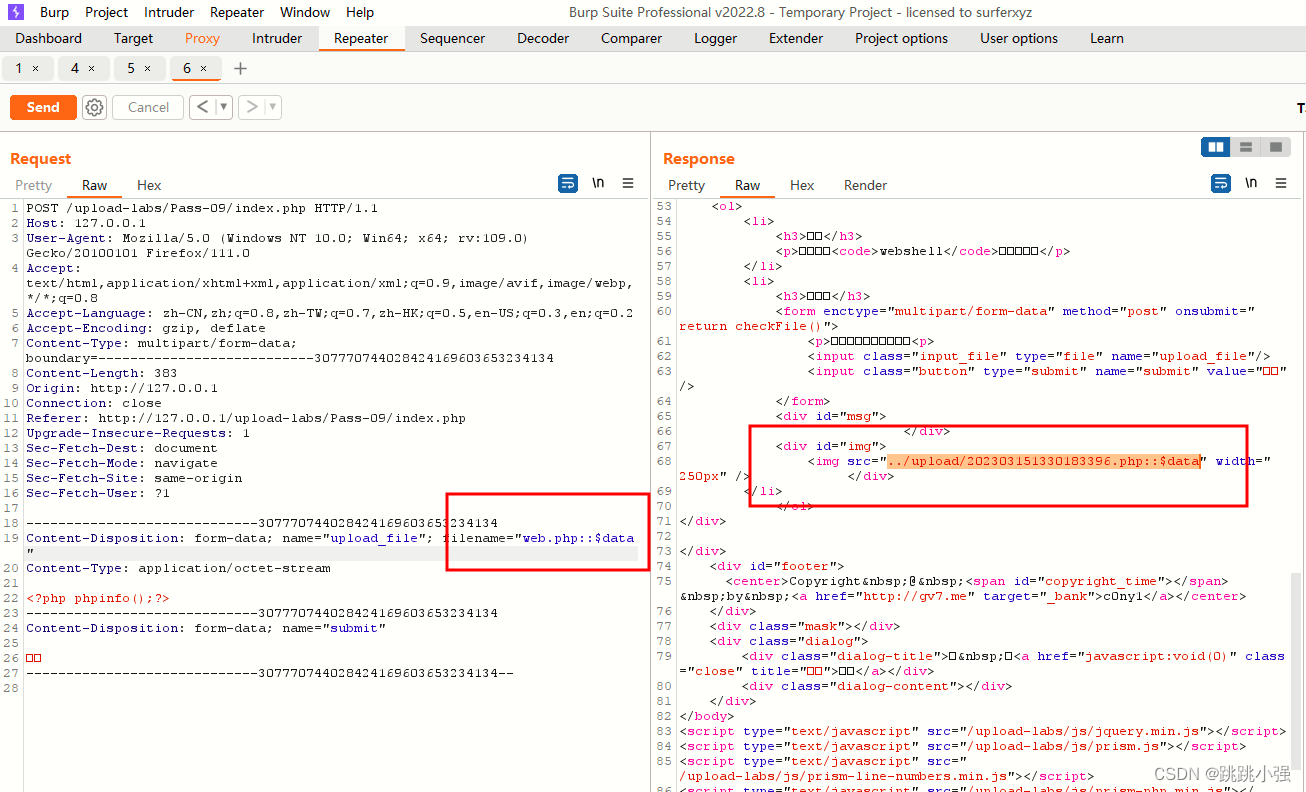This screenshot has width=1306, height=792.
Task: Close Repeater tab 6
Action: pos(204,69)
